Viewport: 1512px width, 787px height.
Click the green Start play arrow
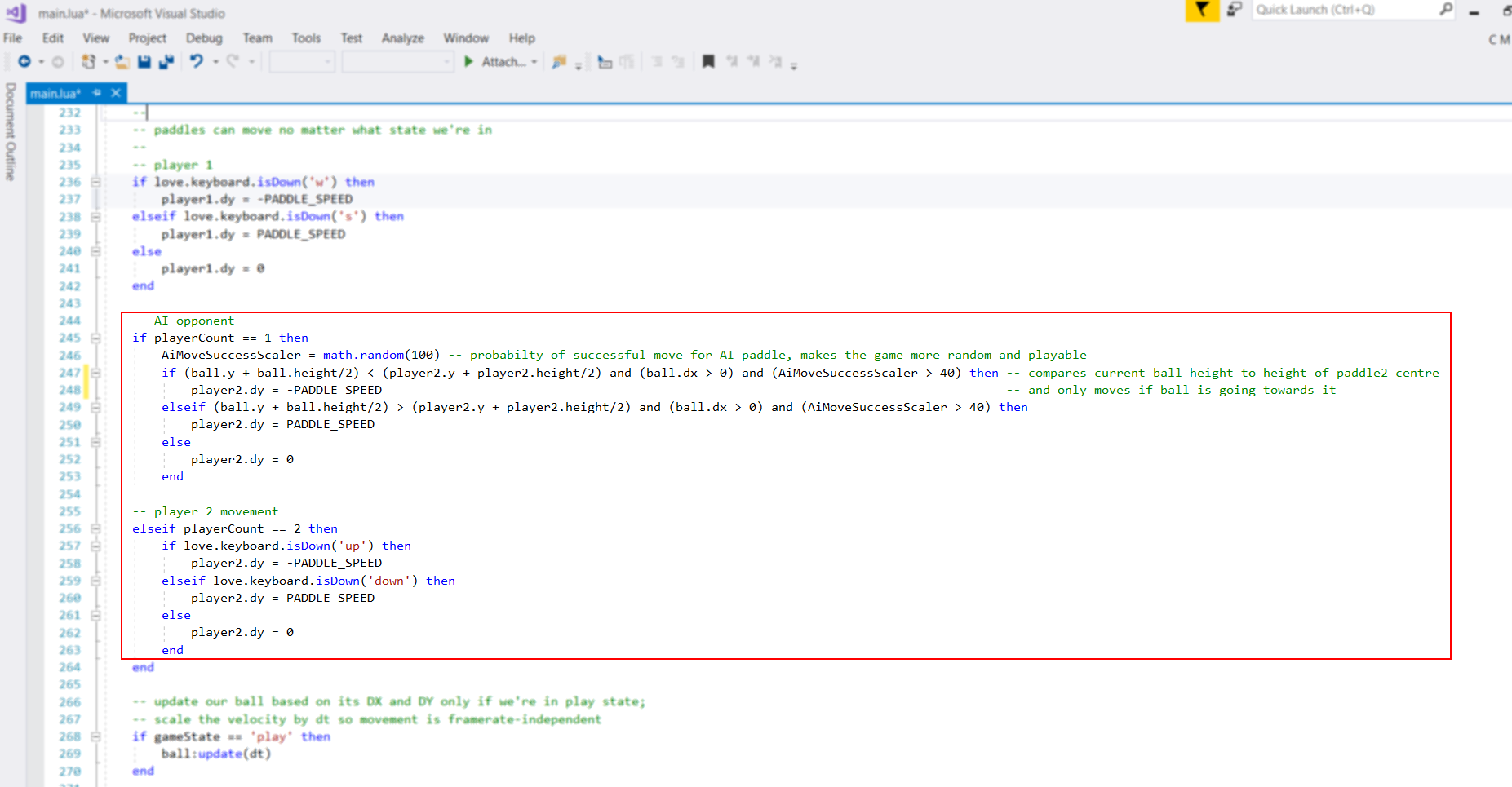click(x=468, y=62)
